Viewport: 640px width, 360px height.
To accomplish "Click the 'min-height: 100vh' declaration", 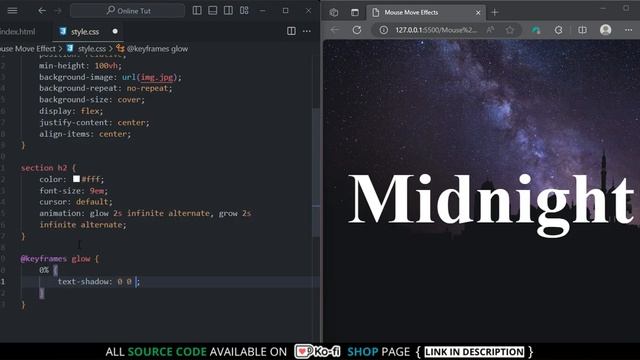I will [x=80, y=66].
